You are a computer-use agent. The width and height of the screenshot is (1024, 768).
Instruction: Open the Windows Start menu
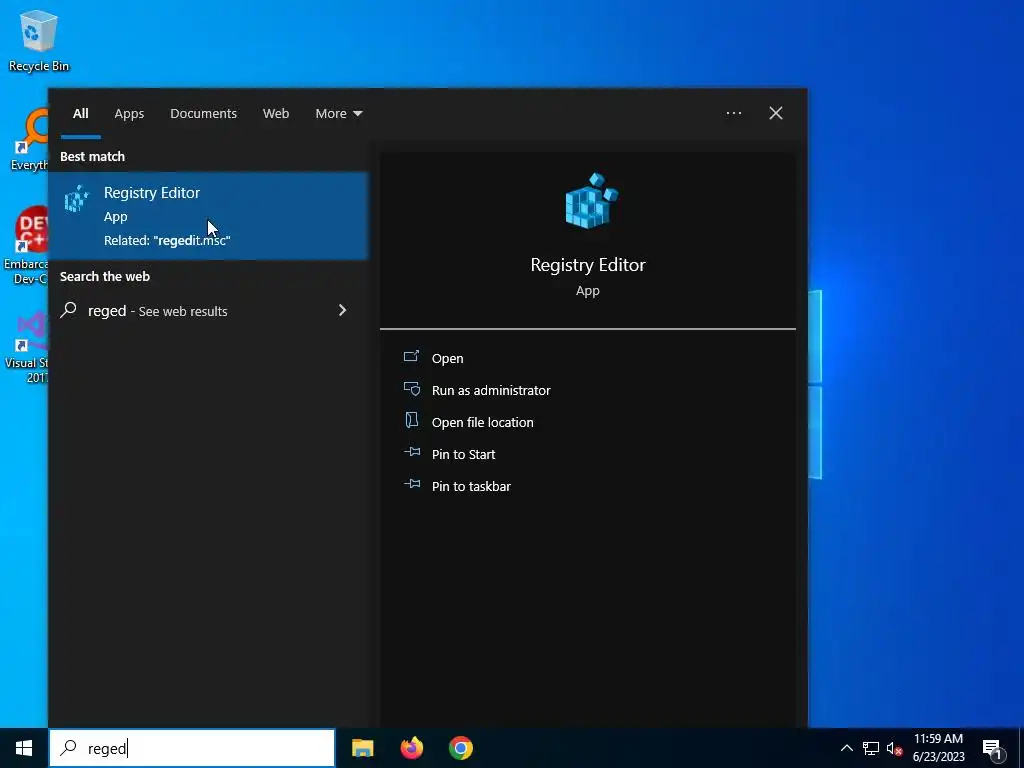[24, 748]
